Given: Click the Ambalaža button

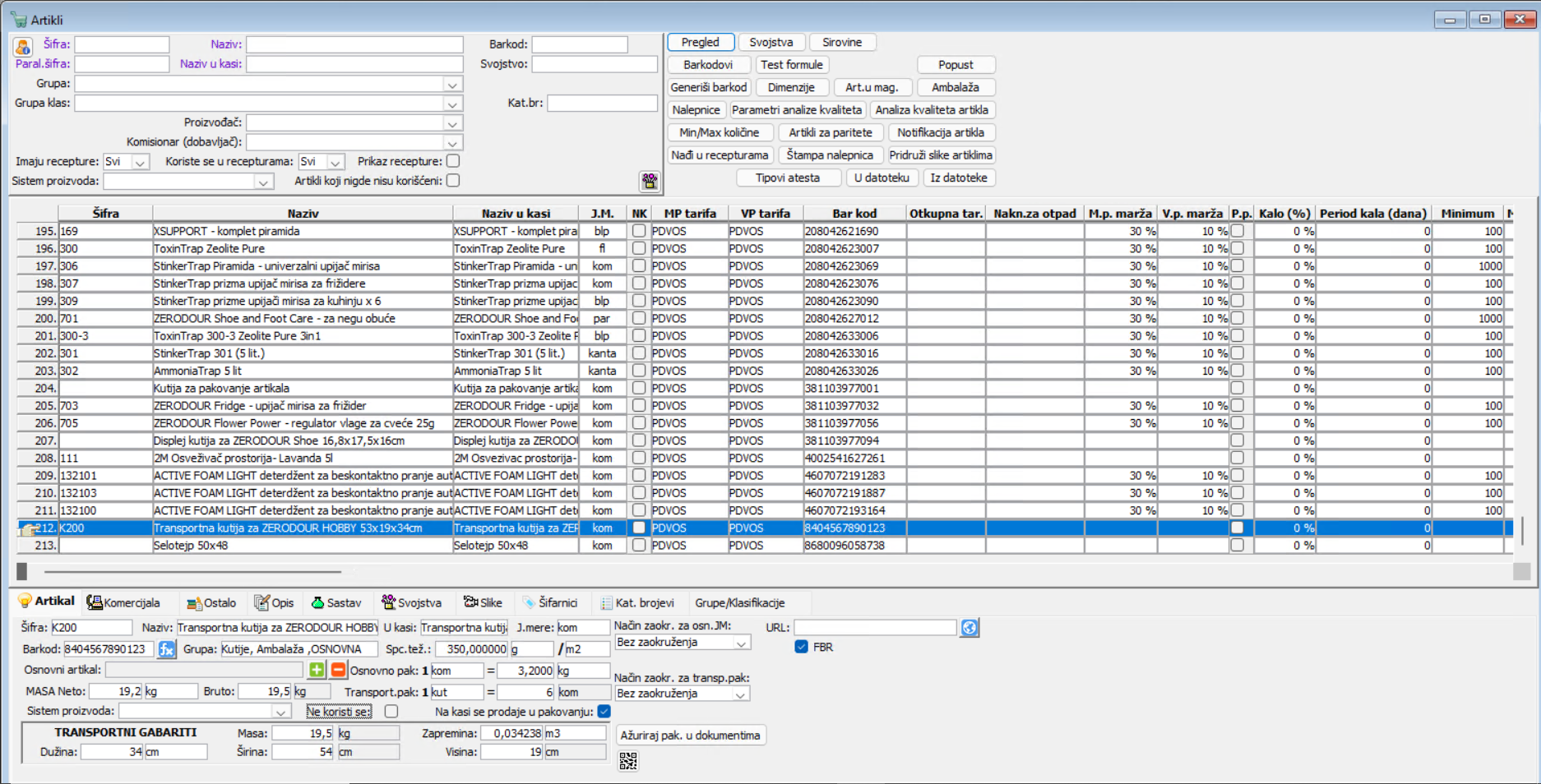Looking at the screenshot, I should (956, 87).
